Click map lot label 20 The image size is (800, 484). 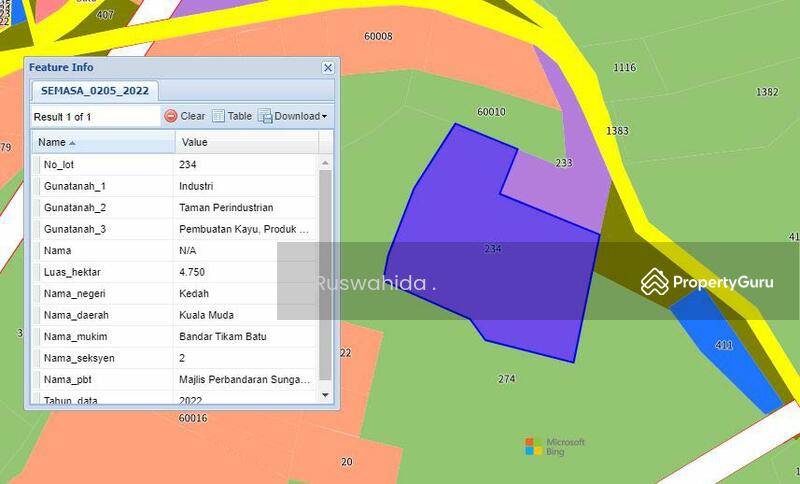[346, 462]
